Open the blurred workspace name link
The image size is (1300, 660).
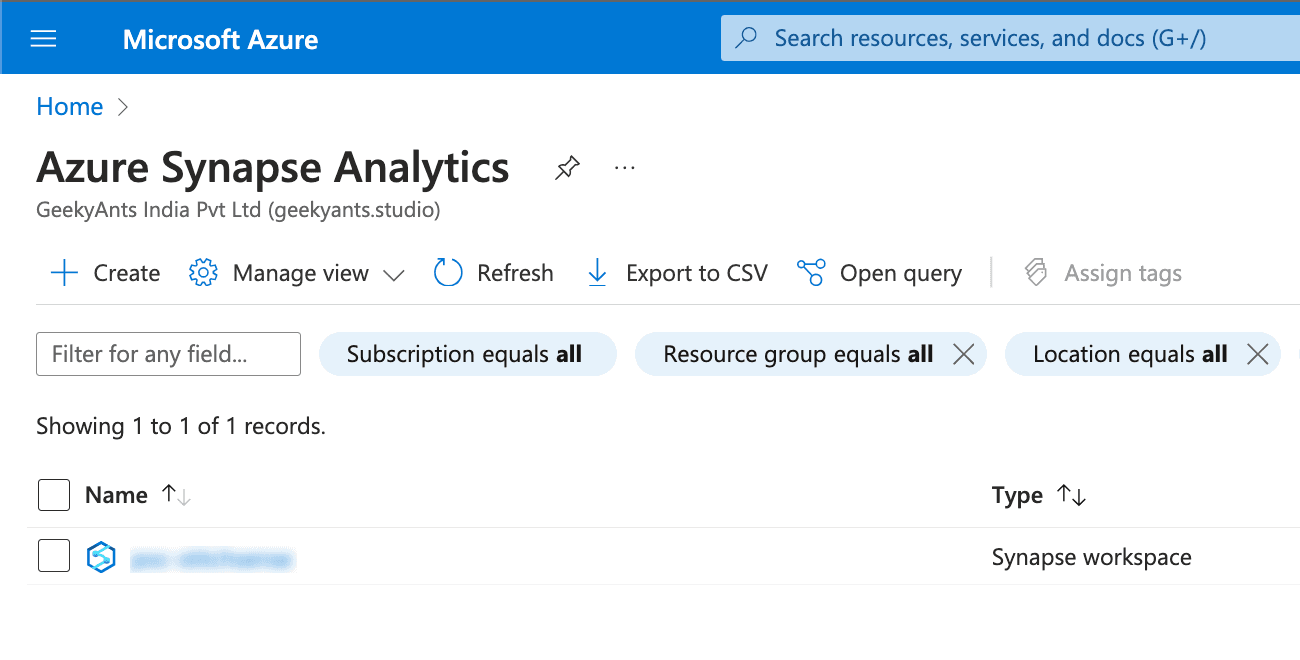pyautogui.click(x=212, y=558)
